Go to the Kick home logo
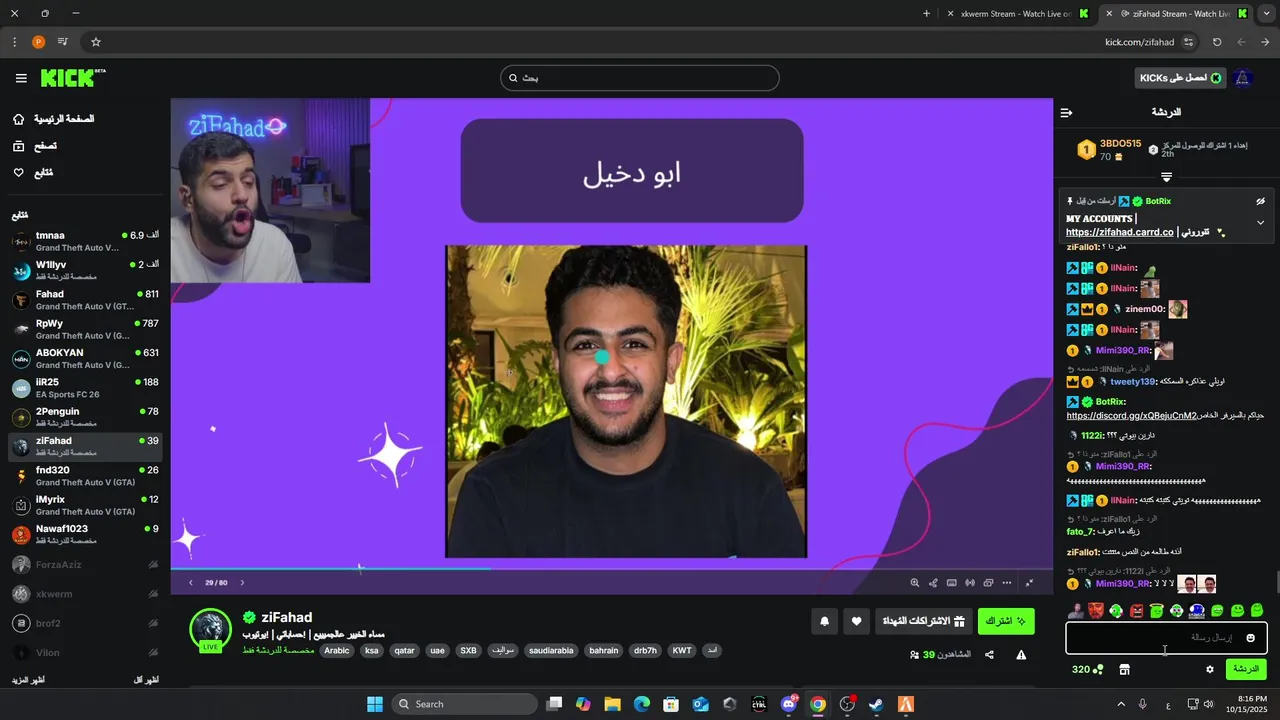 (x=72, y=78)
